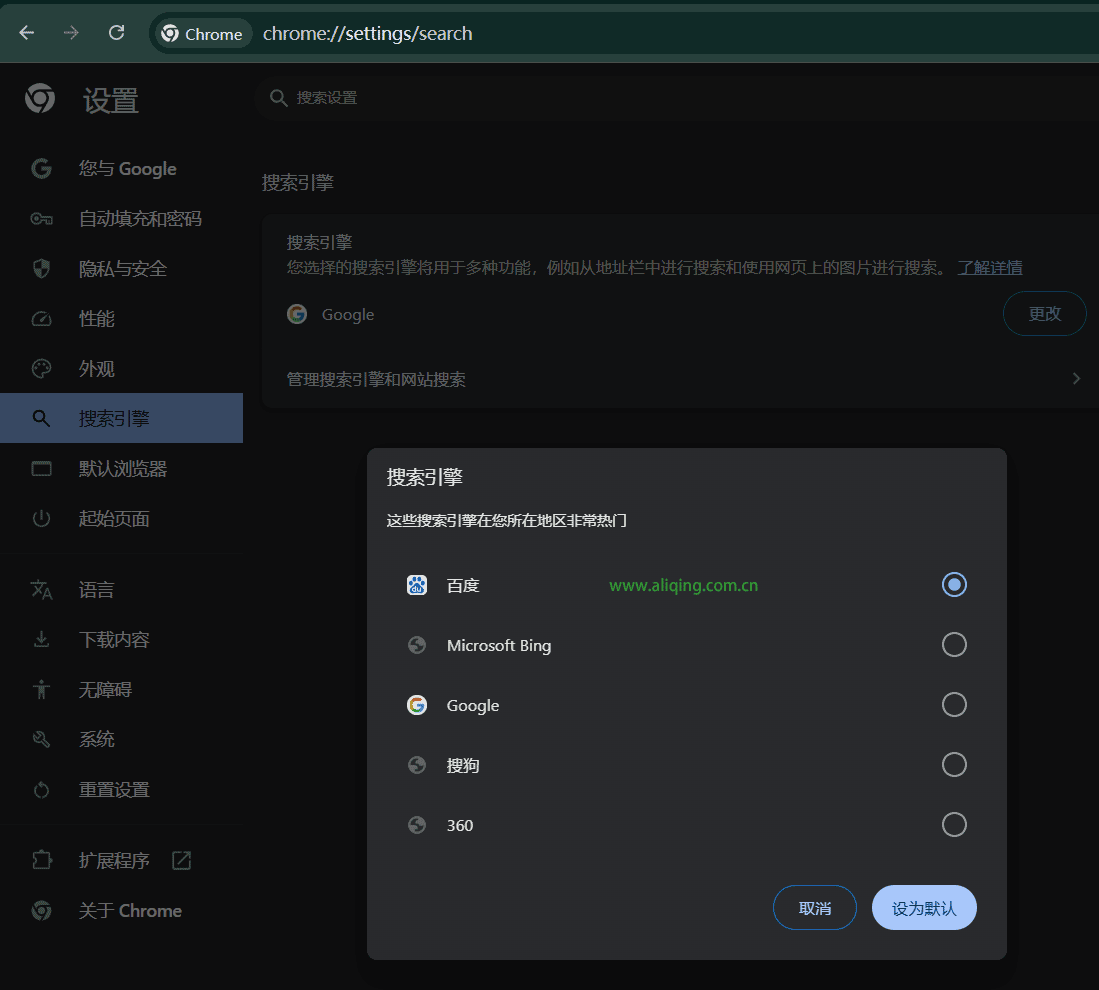Confirm with the 设为默认 button
Viewport: 1099px width, 990px height.
tap(923, 907)
